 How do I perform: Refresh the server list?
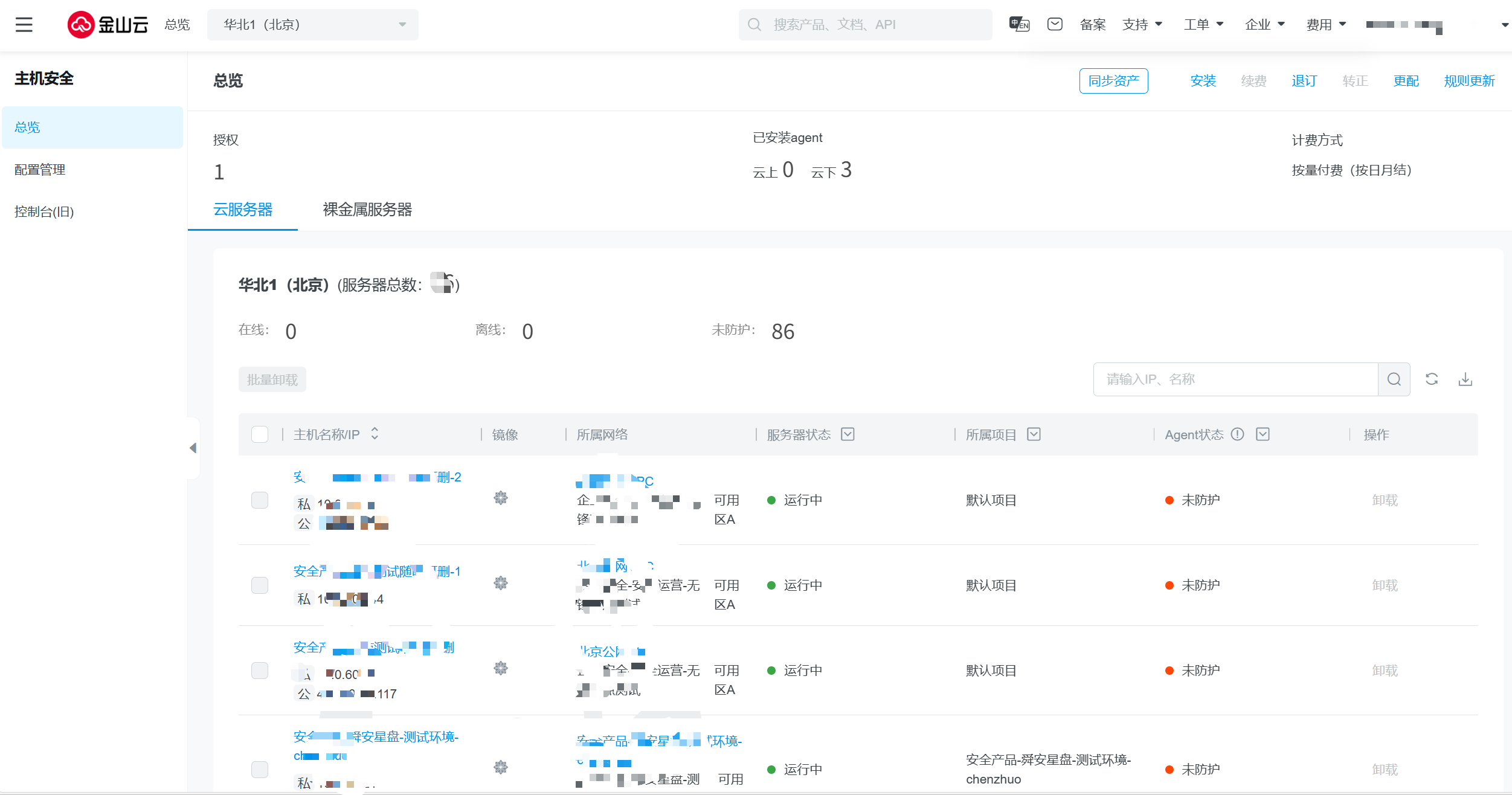point(1432,379)
